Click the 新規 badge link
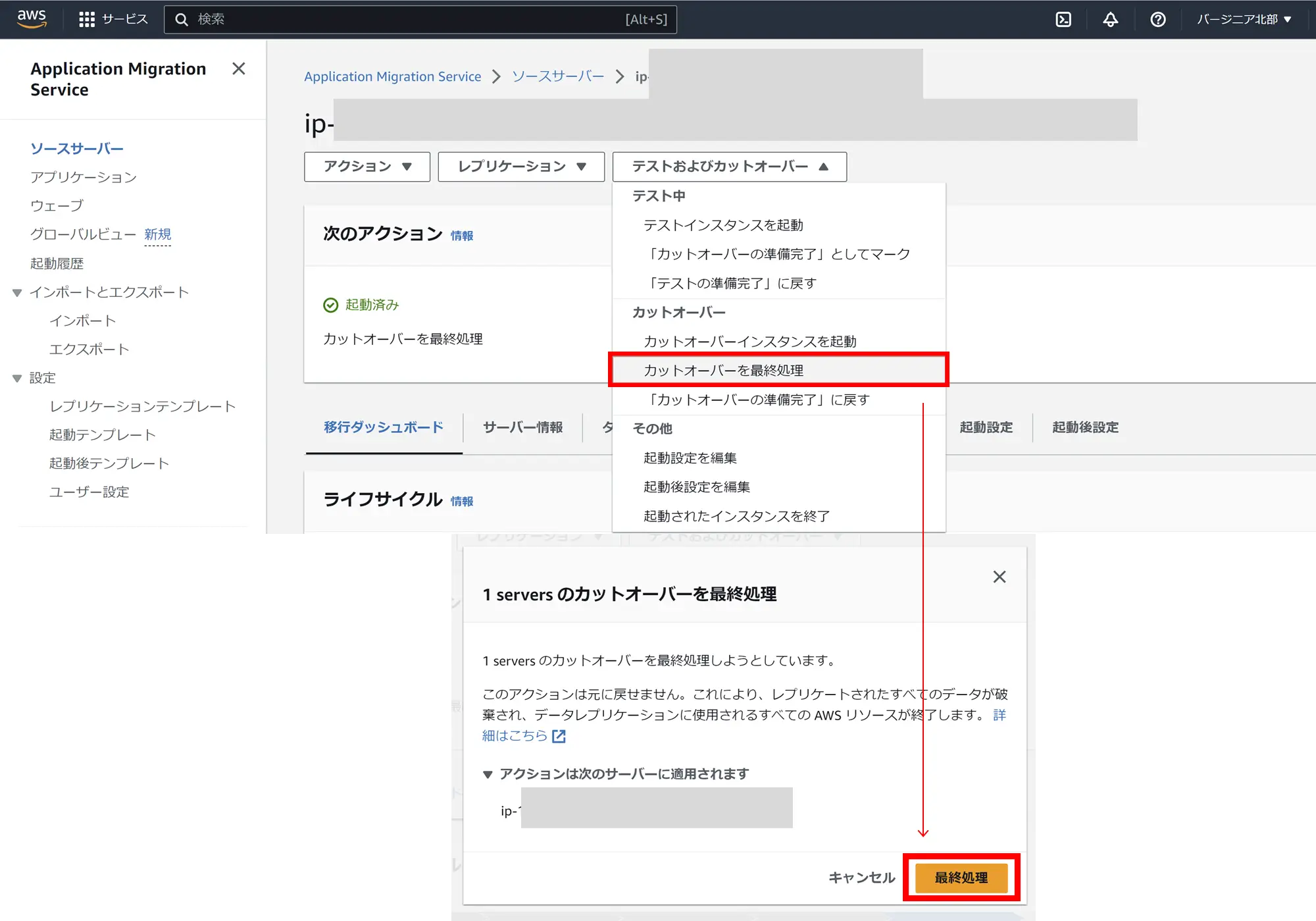Viewport: 1316px width, 921px height. pos(158,234)
